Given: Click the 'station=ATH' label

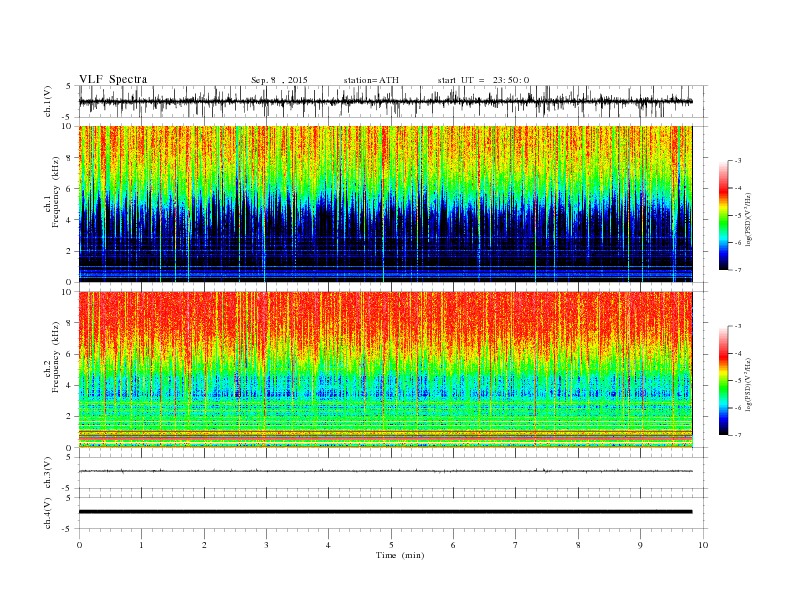Looking at the screenshot, I should [x=371, y=80].
